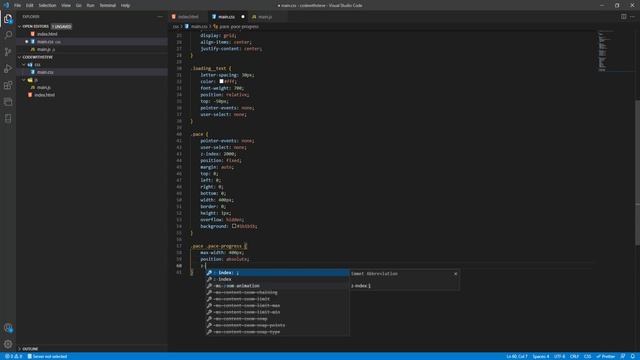
Task: Open the Search view in activity bar
Action: (8, 35)
